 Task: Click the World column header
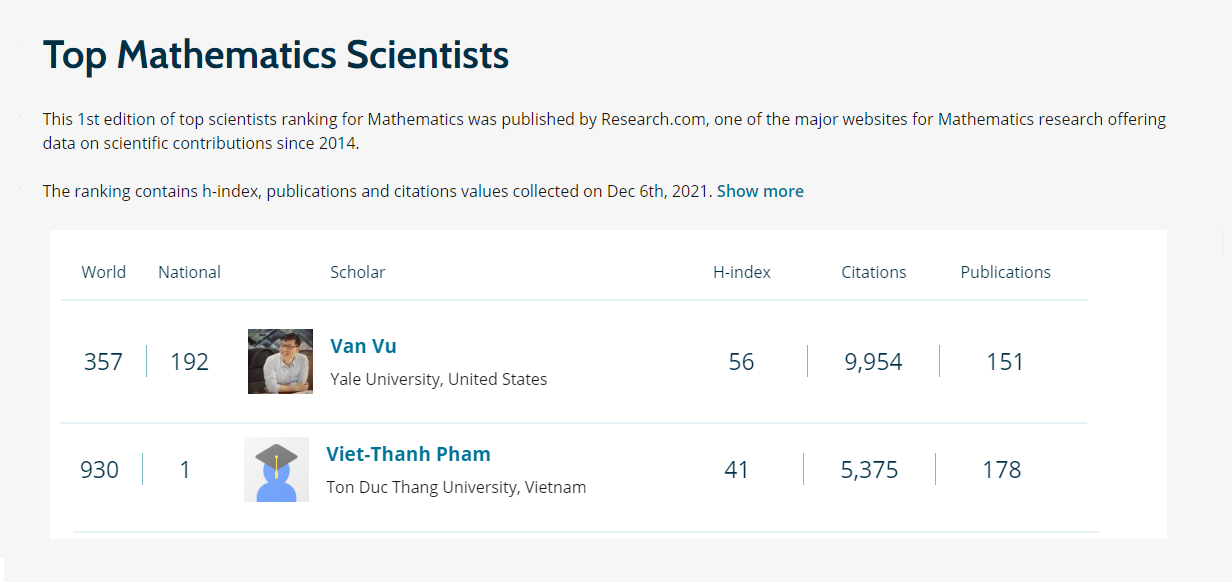coord(104,272)
